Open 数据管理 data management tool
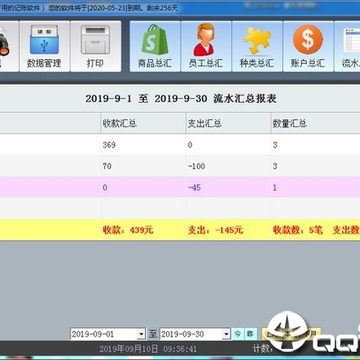The height and width of the screenshot is (360, 360). point(44,46)
